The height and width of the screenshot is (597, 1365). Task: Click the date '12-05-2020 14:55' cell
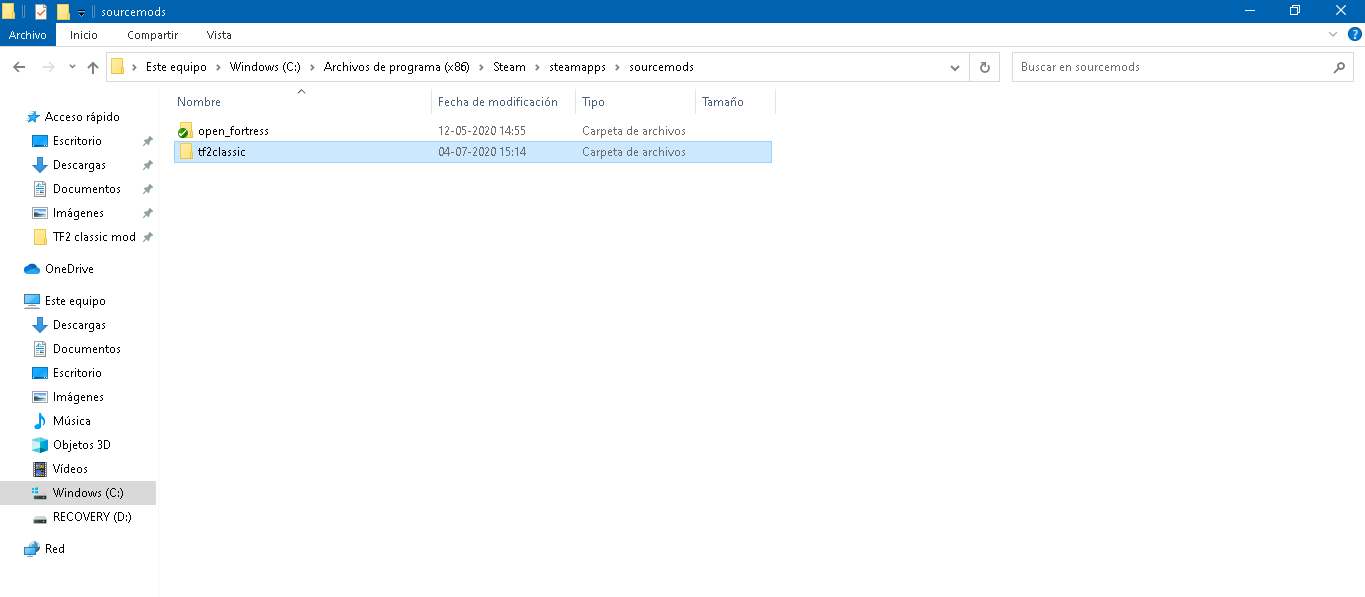point(482,131)
